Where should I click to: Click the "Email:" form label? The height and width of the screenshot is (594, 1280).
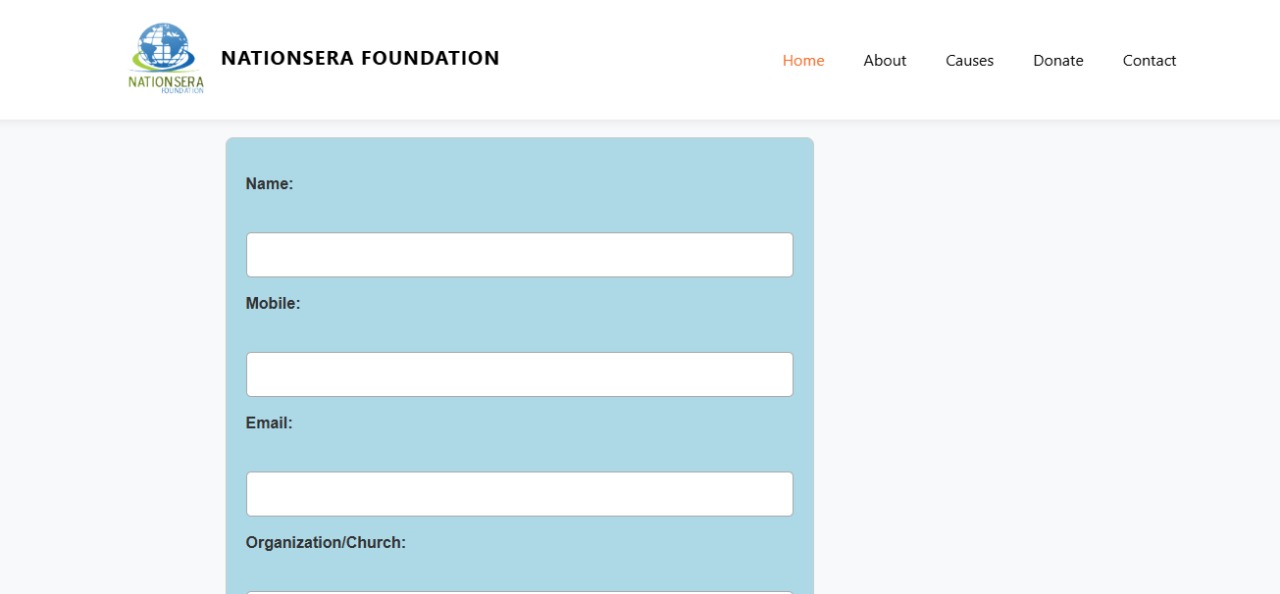[269, 423]
